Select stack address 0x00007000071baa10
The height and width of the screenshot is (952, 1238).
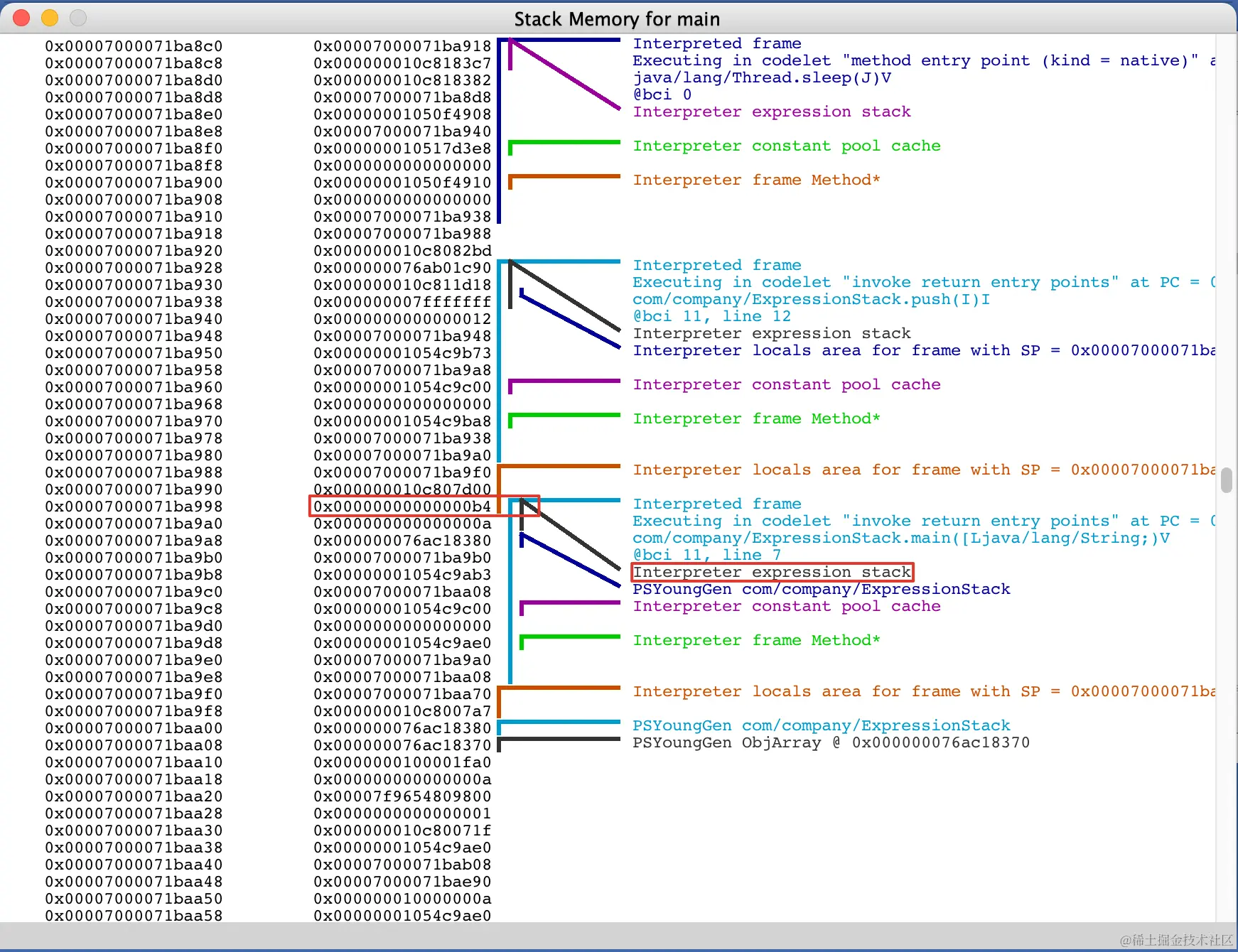134,762
